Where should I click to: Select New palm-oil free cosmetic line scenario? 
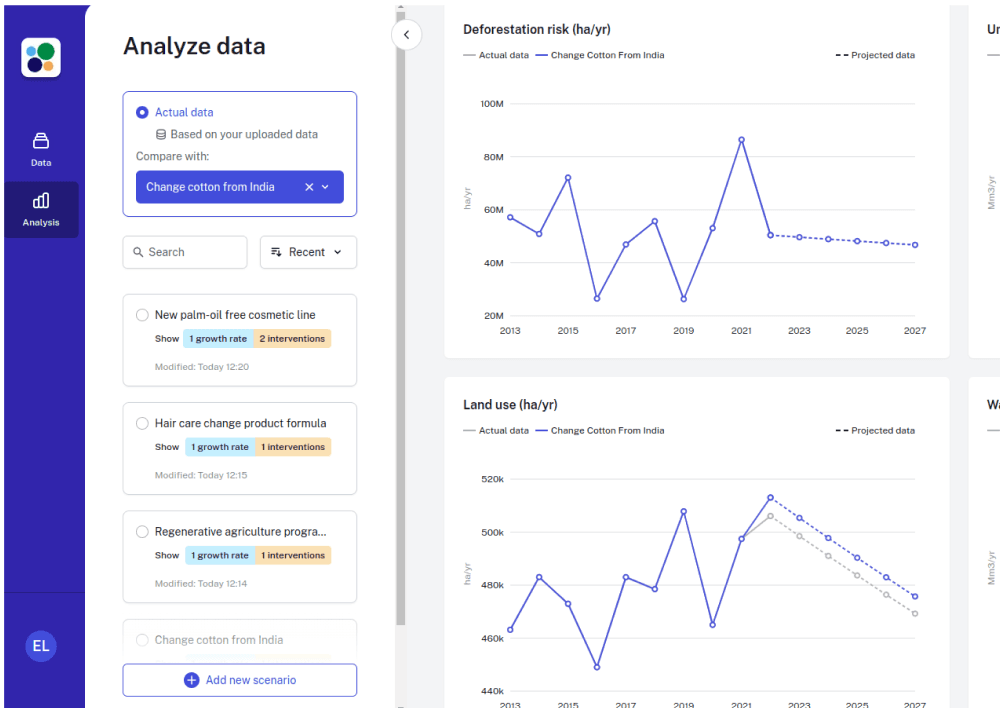click(142, 315)
